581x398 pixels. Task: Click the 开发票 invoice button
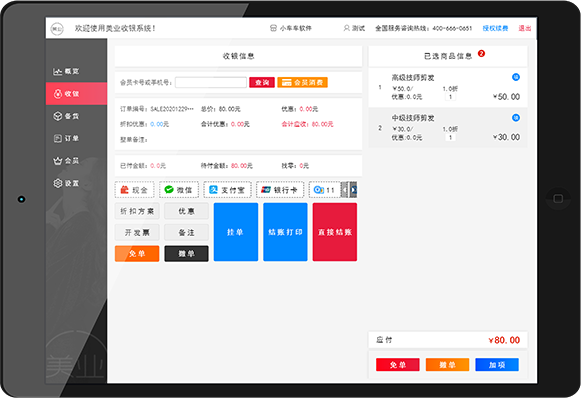tap(137, 232)
